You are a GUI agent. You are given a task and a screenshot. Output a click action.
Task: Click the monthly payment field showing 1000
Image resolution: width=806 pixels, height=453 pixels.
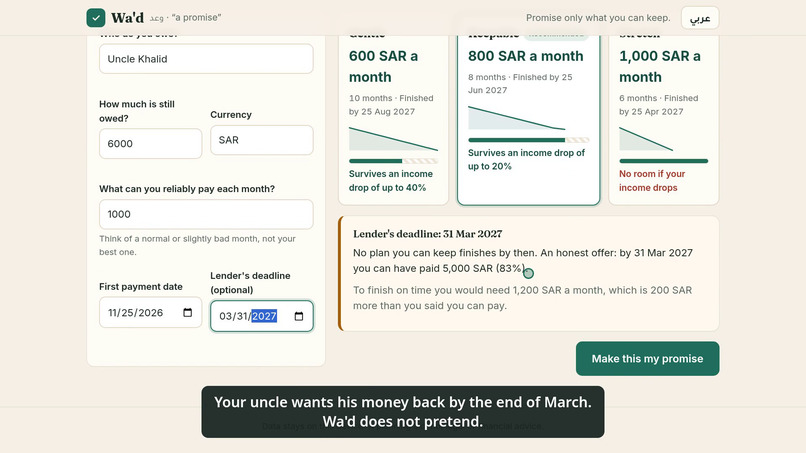coord(206,214)
